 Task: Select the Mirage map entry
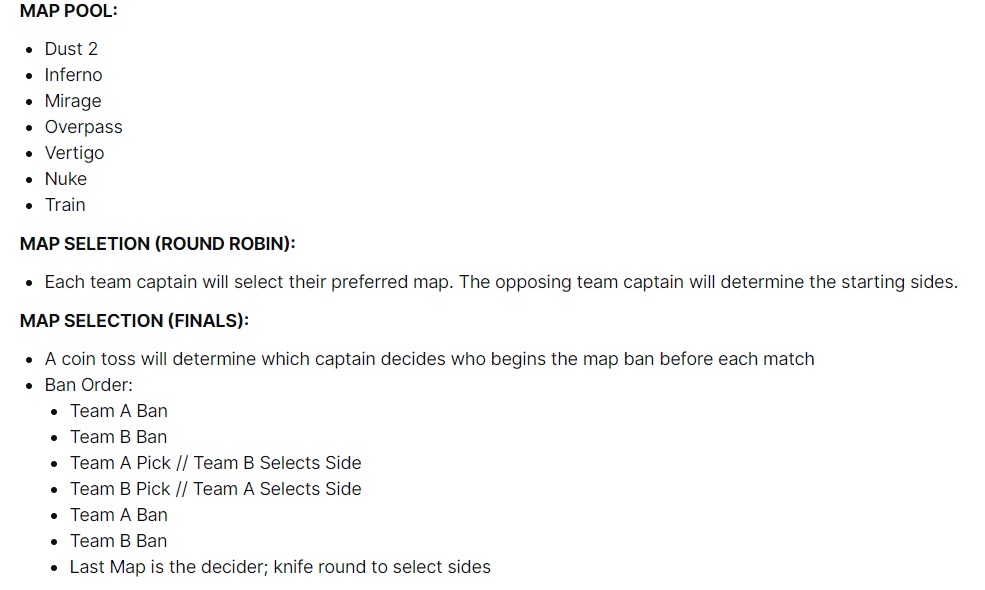coord(73,101)
